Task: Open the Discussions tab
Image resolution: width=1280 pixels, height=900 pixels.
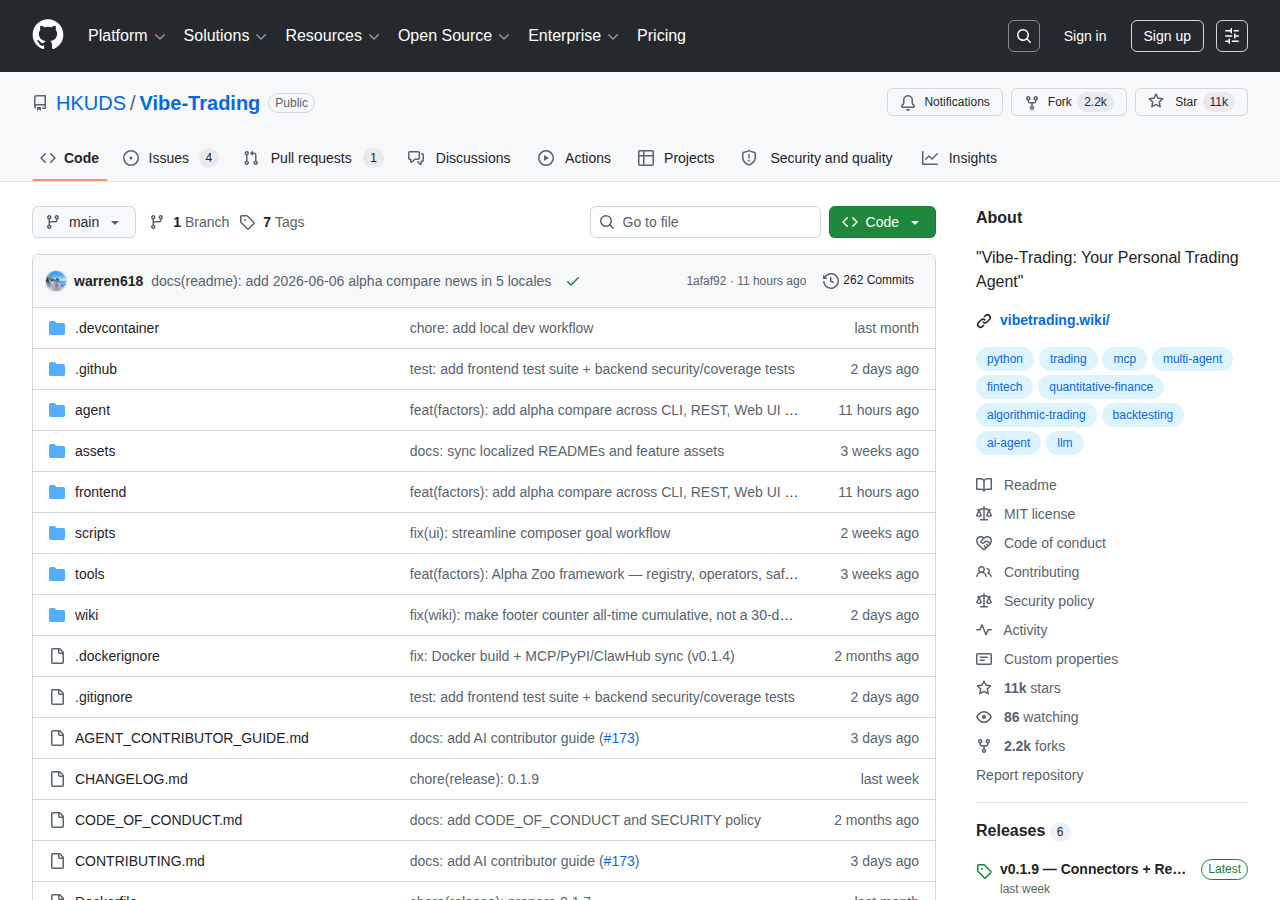Action: [459, 158]
